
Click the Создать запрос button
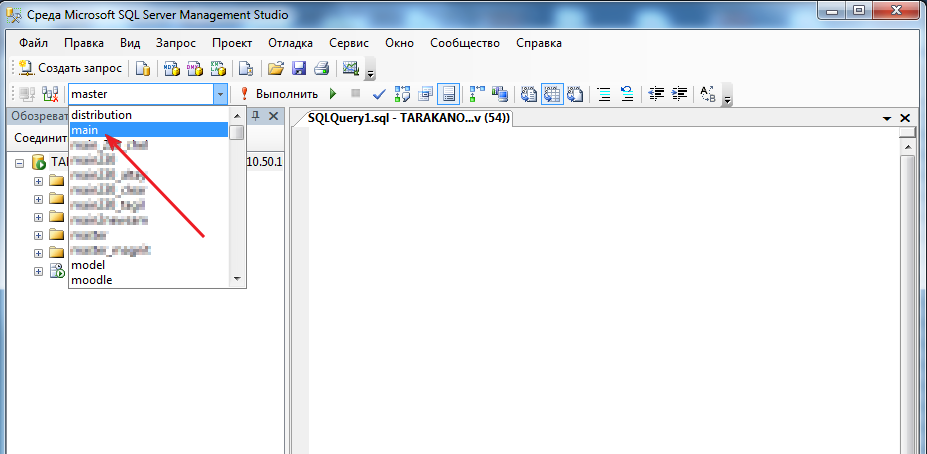click(x=70, y=69)
